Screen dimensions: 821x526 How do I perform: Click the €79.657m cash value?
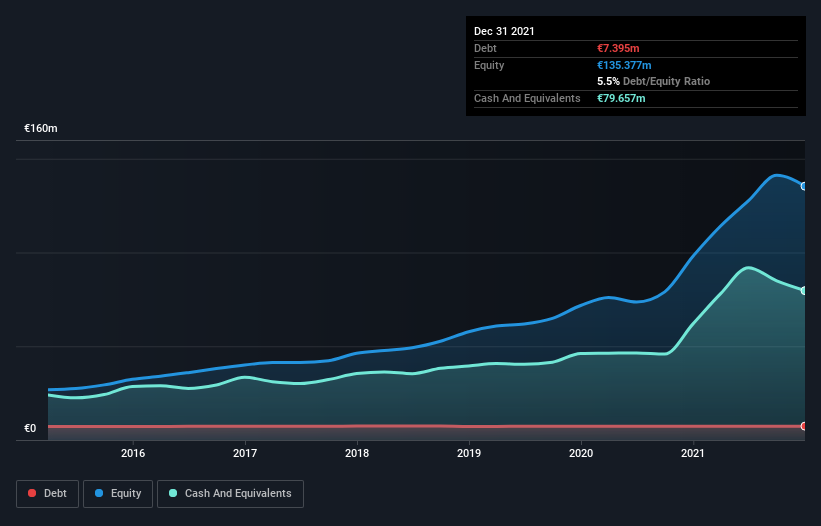(621, 98)
